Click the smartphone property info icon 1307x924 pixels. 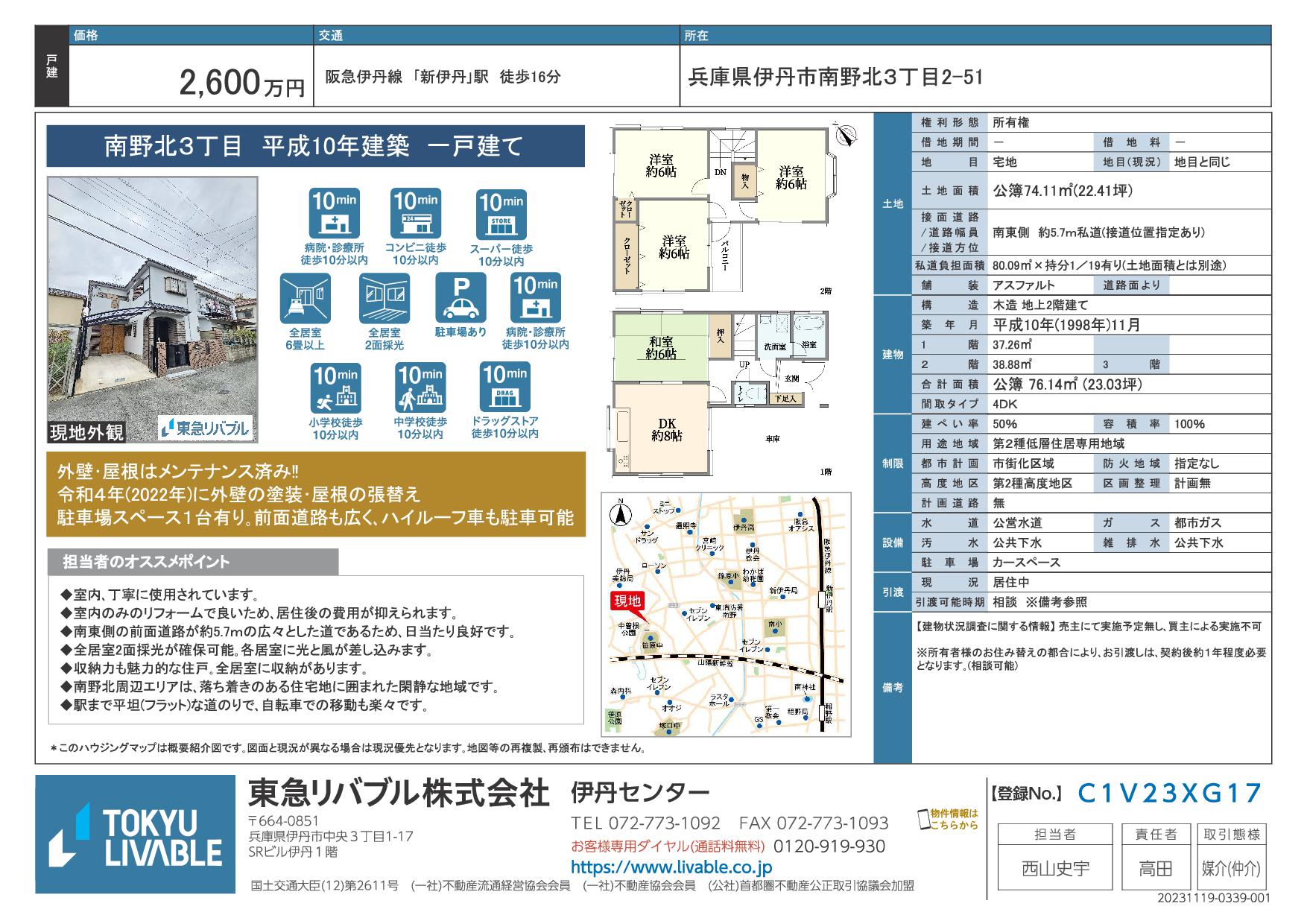tap(924, 819)
